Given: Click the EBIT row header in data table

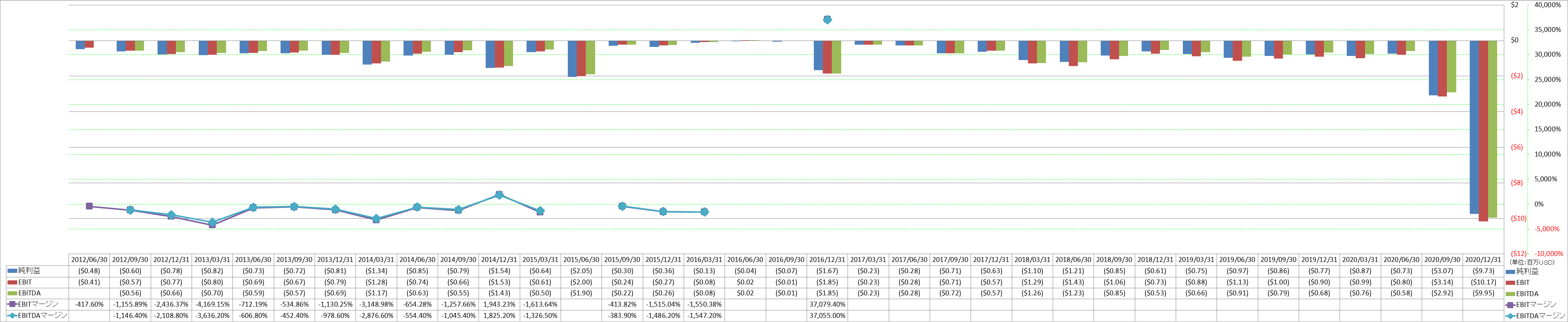Looking at the screenshot, I should click(38, 283).
